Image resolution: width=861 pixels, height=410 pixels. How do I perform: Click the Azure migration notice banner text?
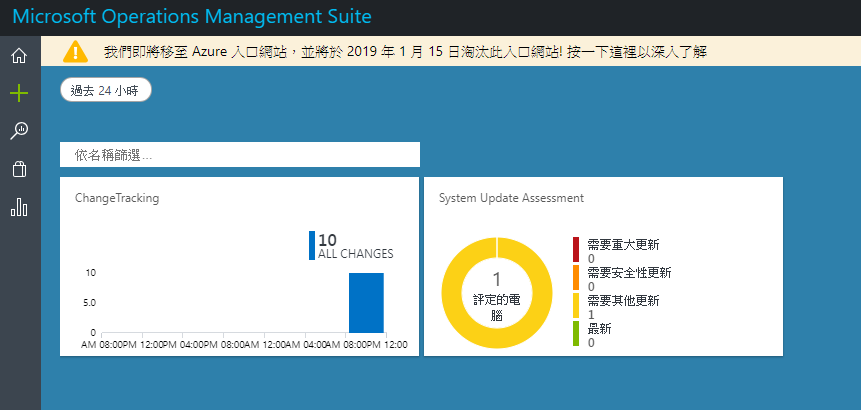[x=405, y=52]
